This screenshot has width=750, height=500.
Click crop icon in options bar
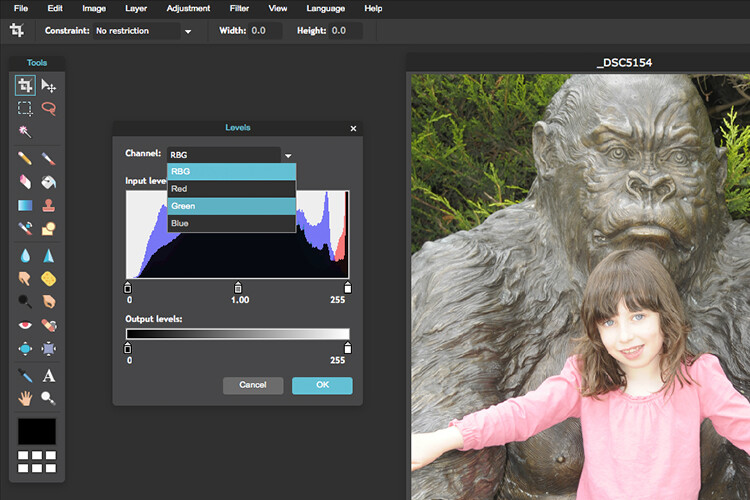17,31
